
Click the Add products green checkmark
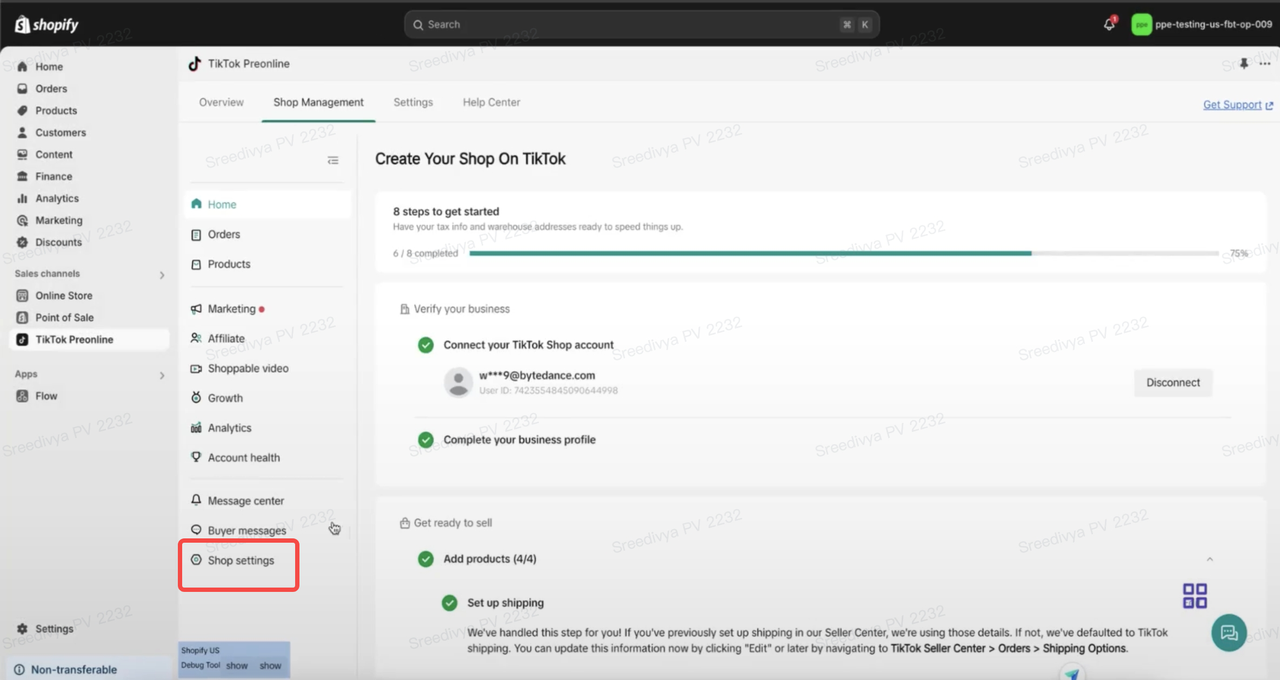click(426, 559)
